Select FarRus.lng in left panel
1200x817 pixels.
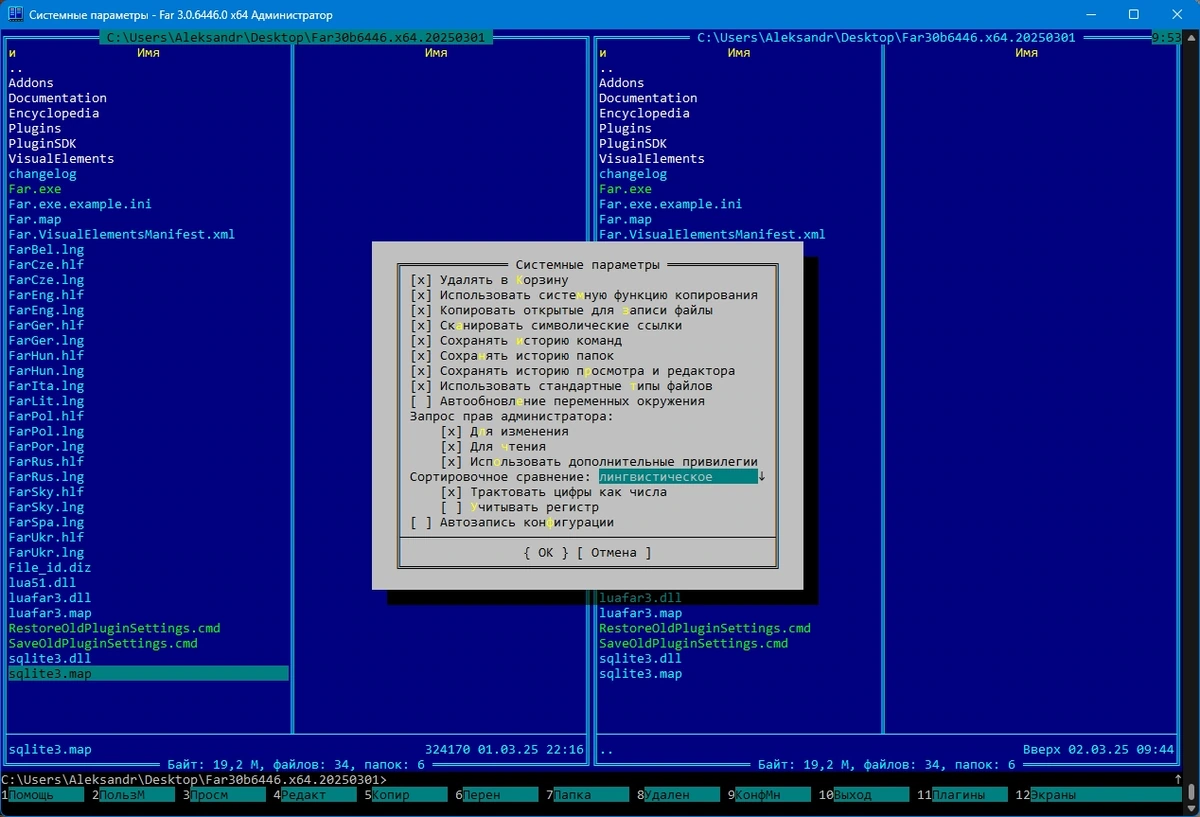[46, 477]
